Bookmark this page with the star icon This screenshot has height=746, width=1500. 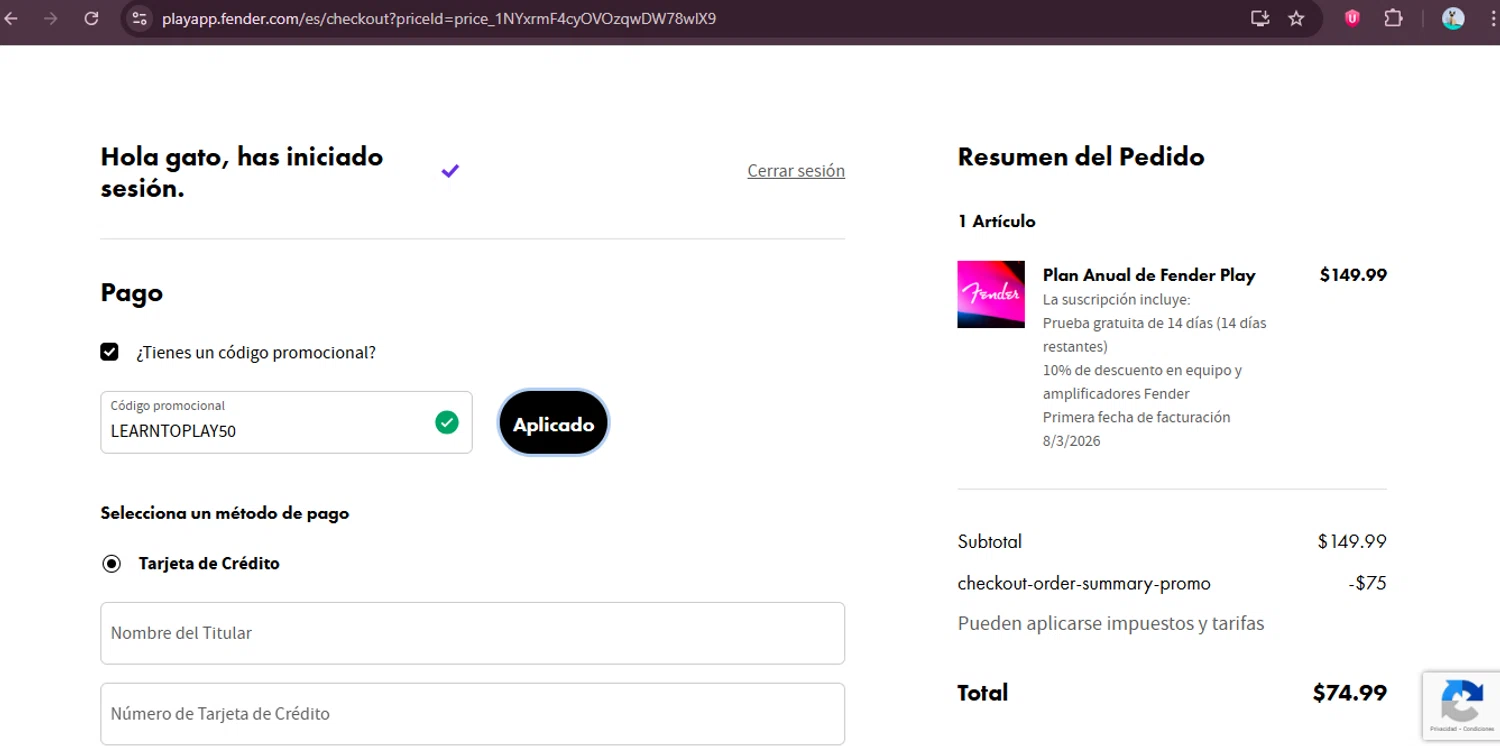coord(1296,18)
